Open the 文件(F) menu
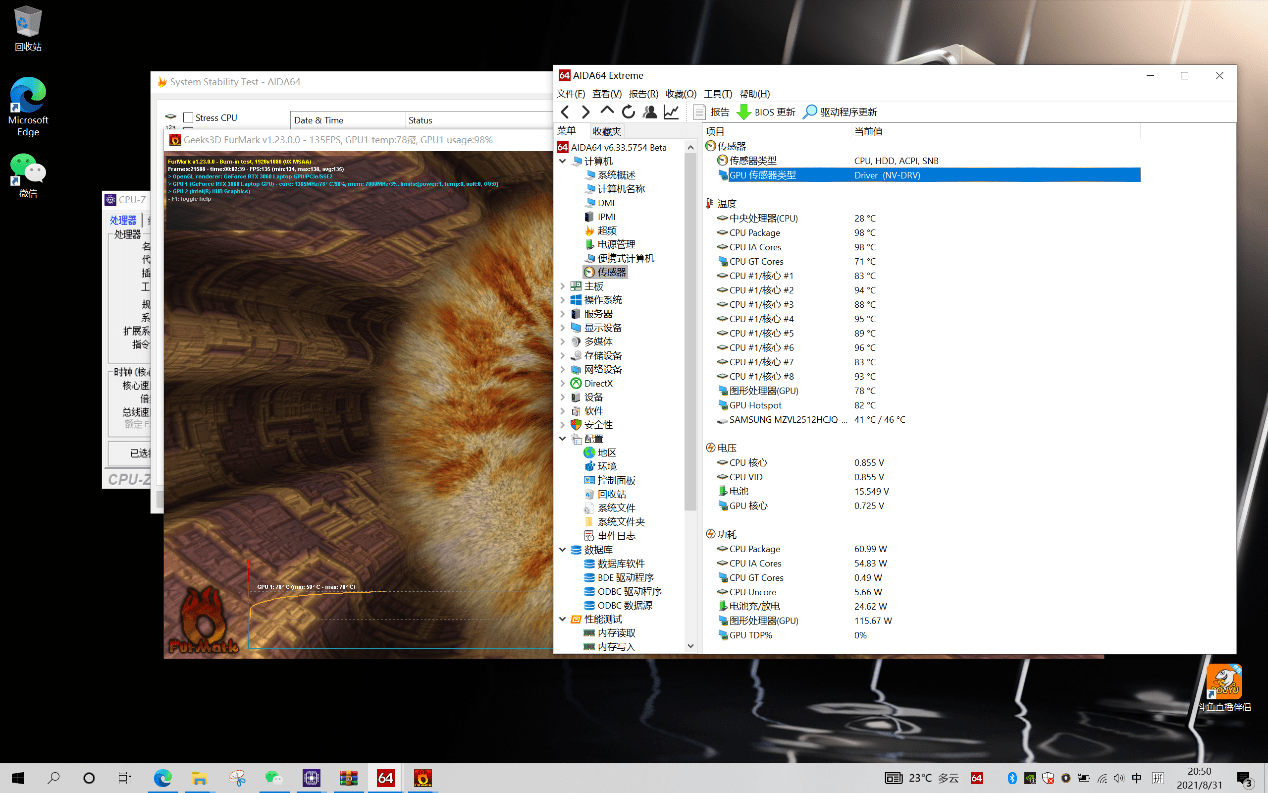 coord(571,94)
